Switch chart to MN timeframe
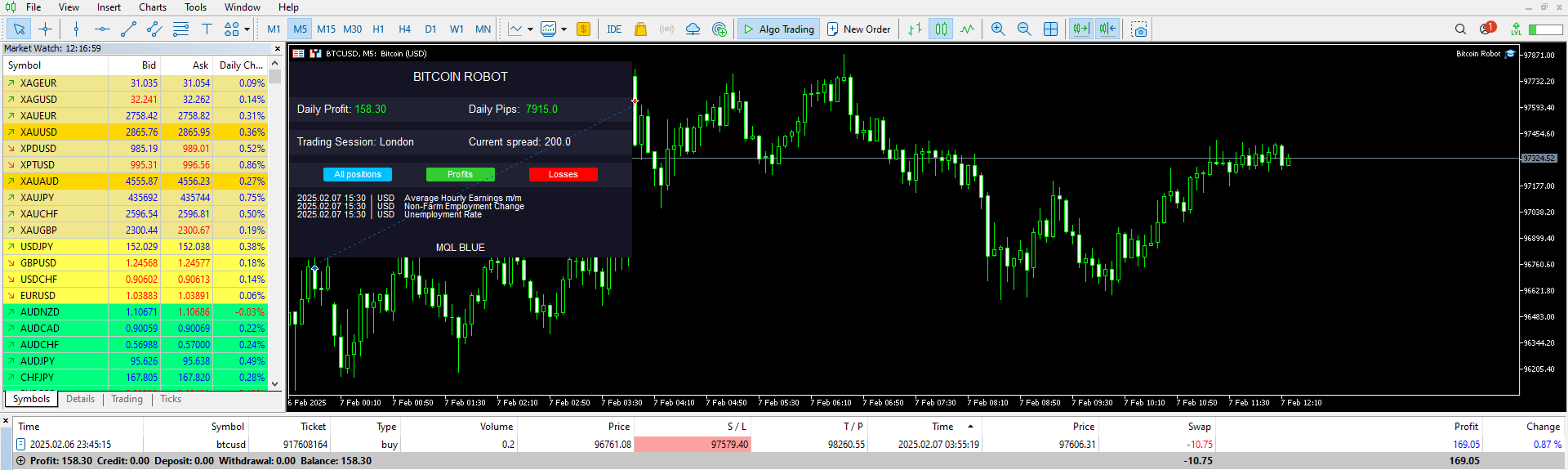Viewport: 1568px width, 470px height. pos(483,29)
